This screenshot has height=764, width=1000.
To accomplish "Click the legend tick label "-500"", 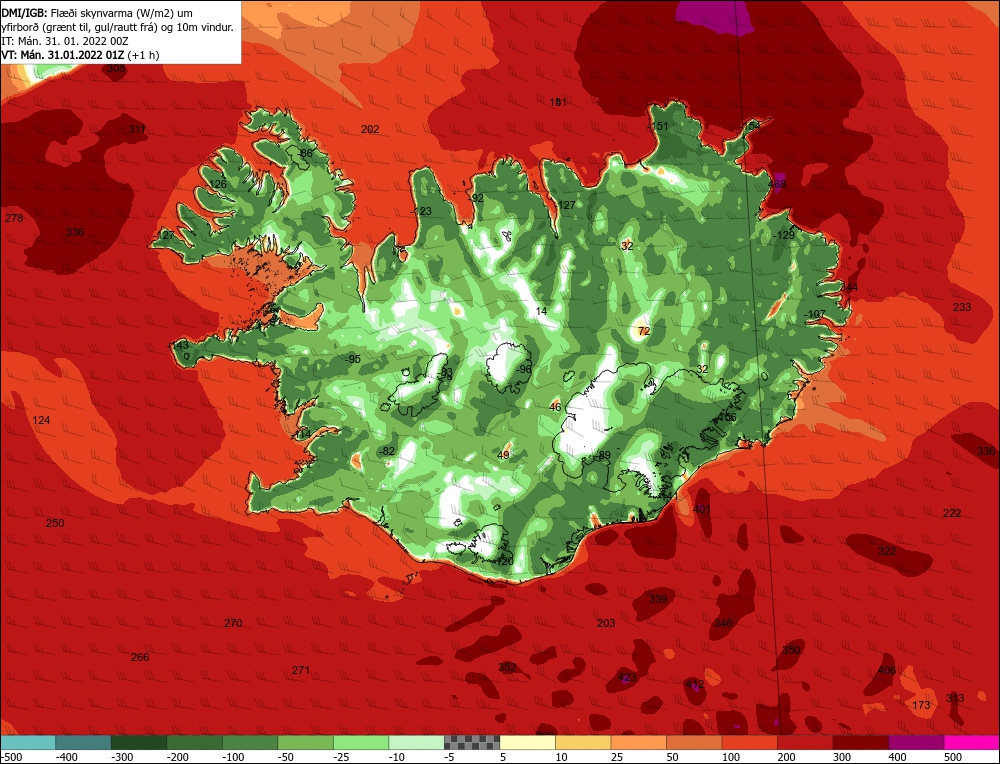I will coord(11,757).
